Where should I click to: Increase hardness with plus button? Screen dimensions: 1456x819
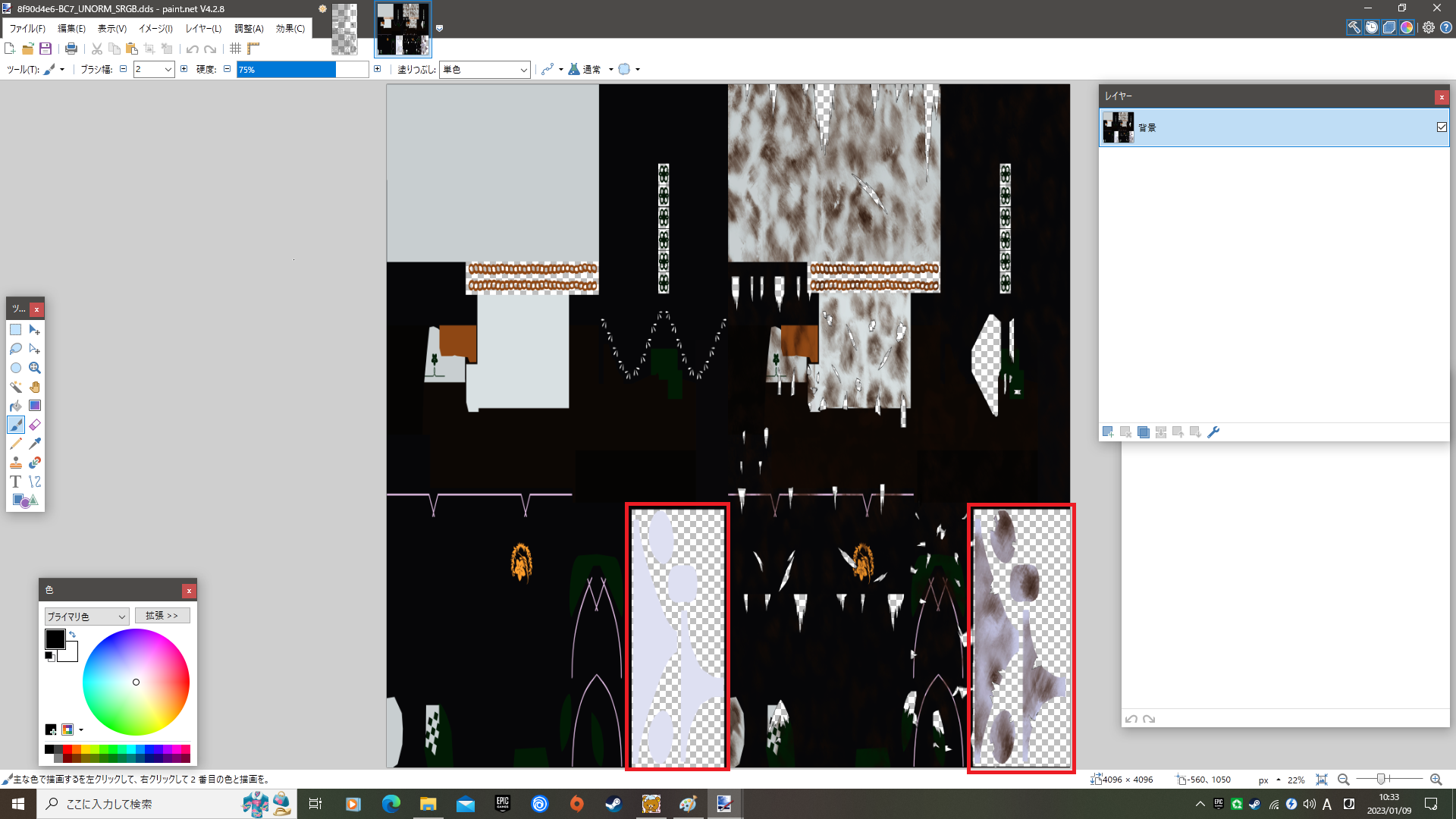click(377, 69)
